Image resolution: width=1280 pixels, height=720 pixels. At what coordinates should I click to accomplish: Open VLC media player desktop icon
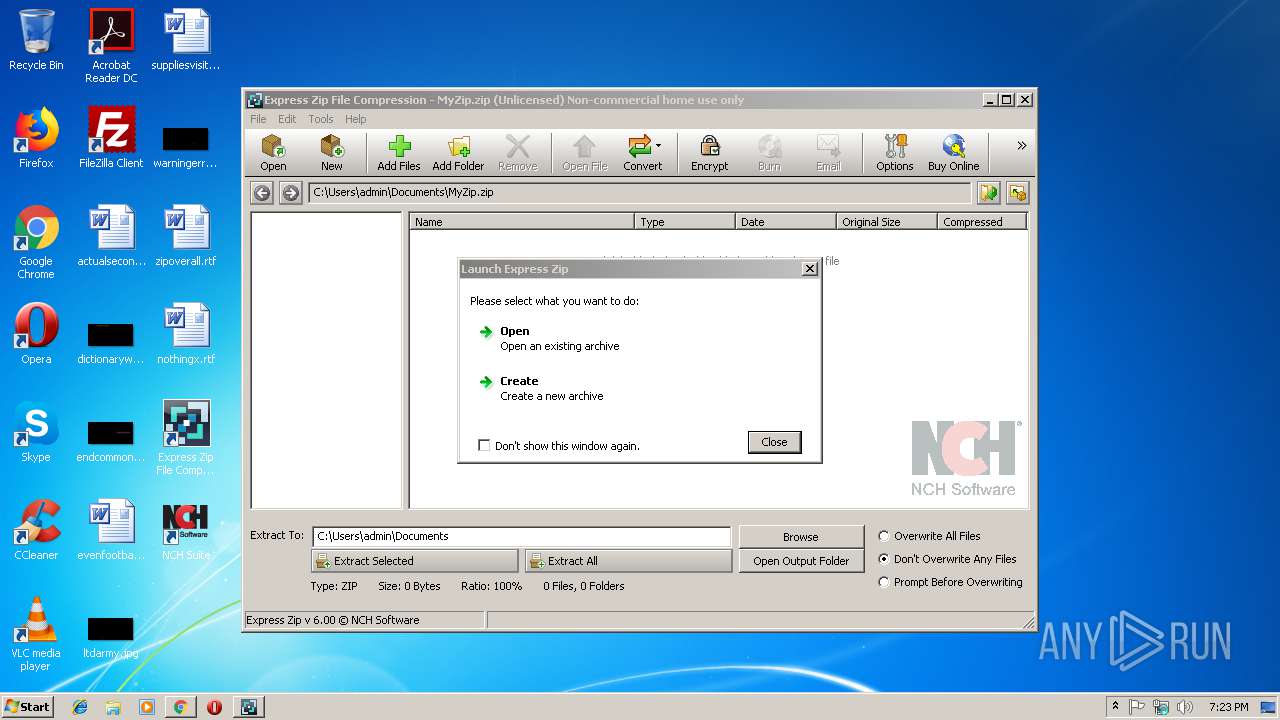tap(36, 634)
